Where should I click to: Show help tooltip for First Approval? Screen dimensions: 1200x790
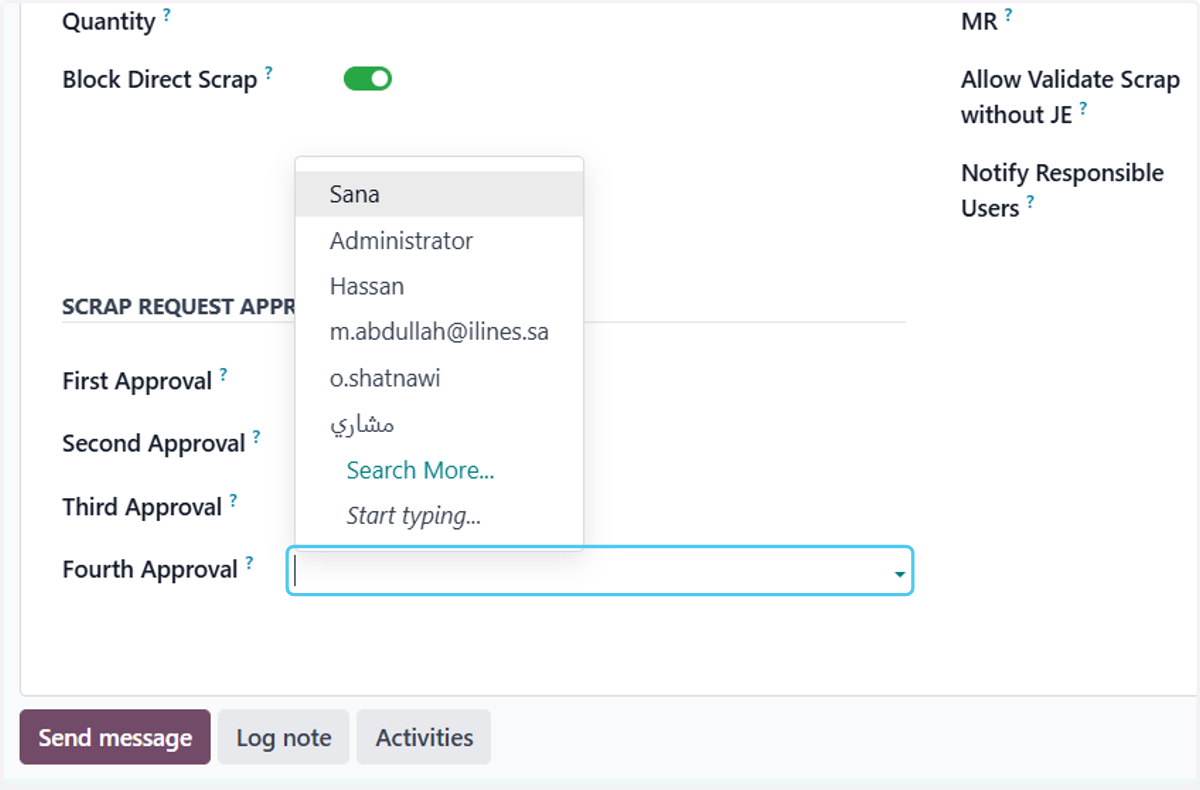(x=223, y=375)
